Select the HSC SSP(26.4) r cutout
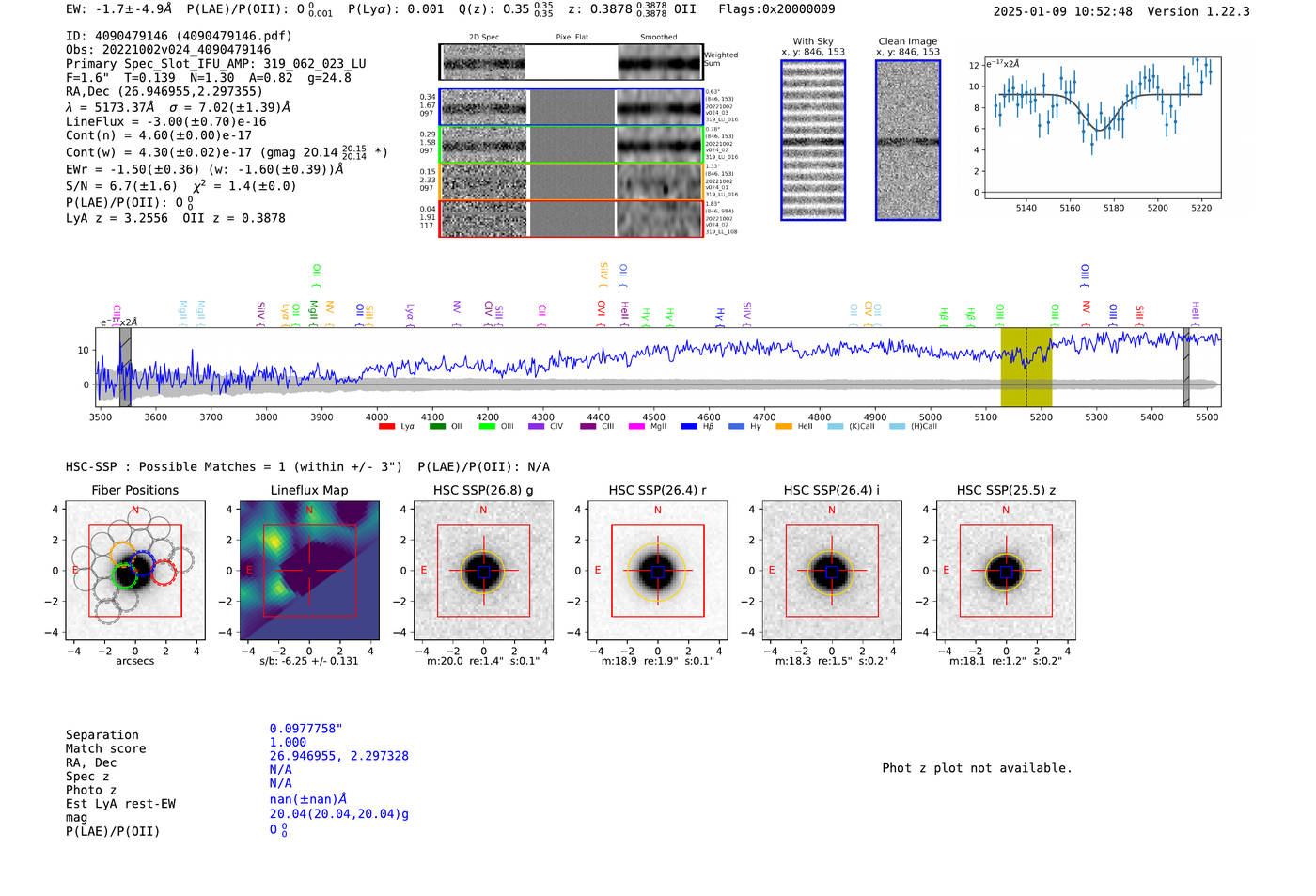Screen dimensions: 1316x896 658,571
